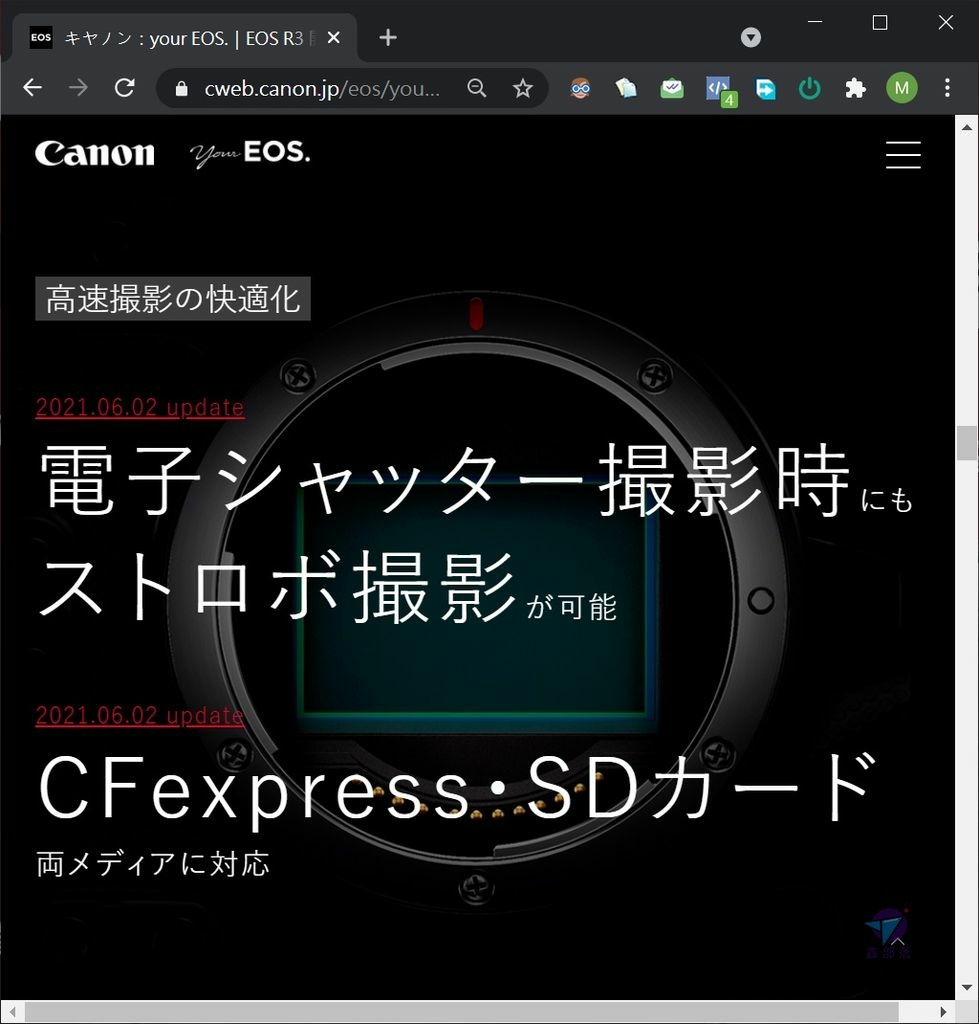Open the zoom magnifier in address bar
This screenshot has height=1024, width=979.
(x=477, y=88)
